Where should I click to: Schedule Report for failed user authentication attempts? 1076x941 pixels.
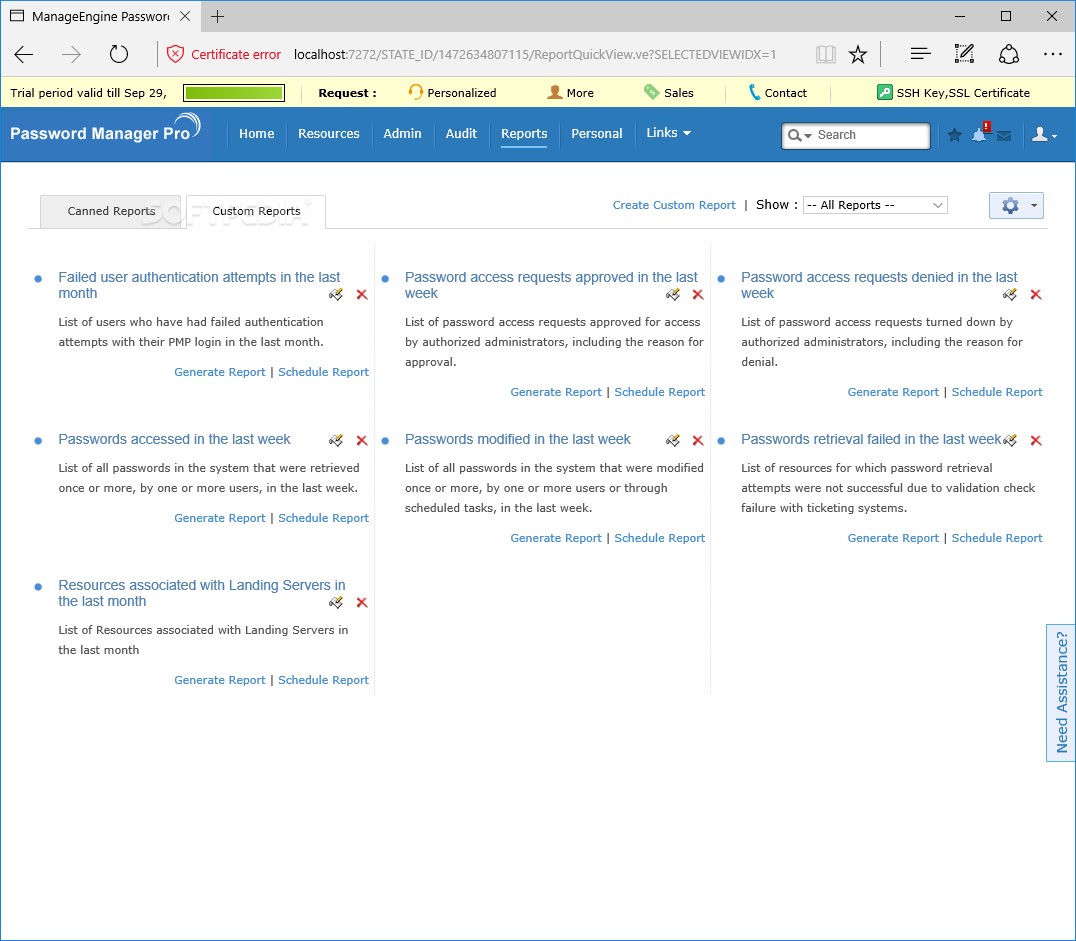[x=323, y=372]
